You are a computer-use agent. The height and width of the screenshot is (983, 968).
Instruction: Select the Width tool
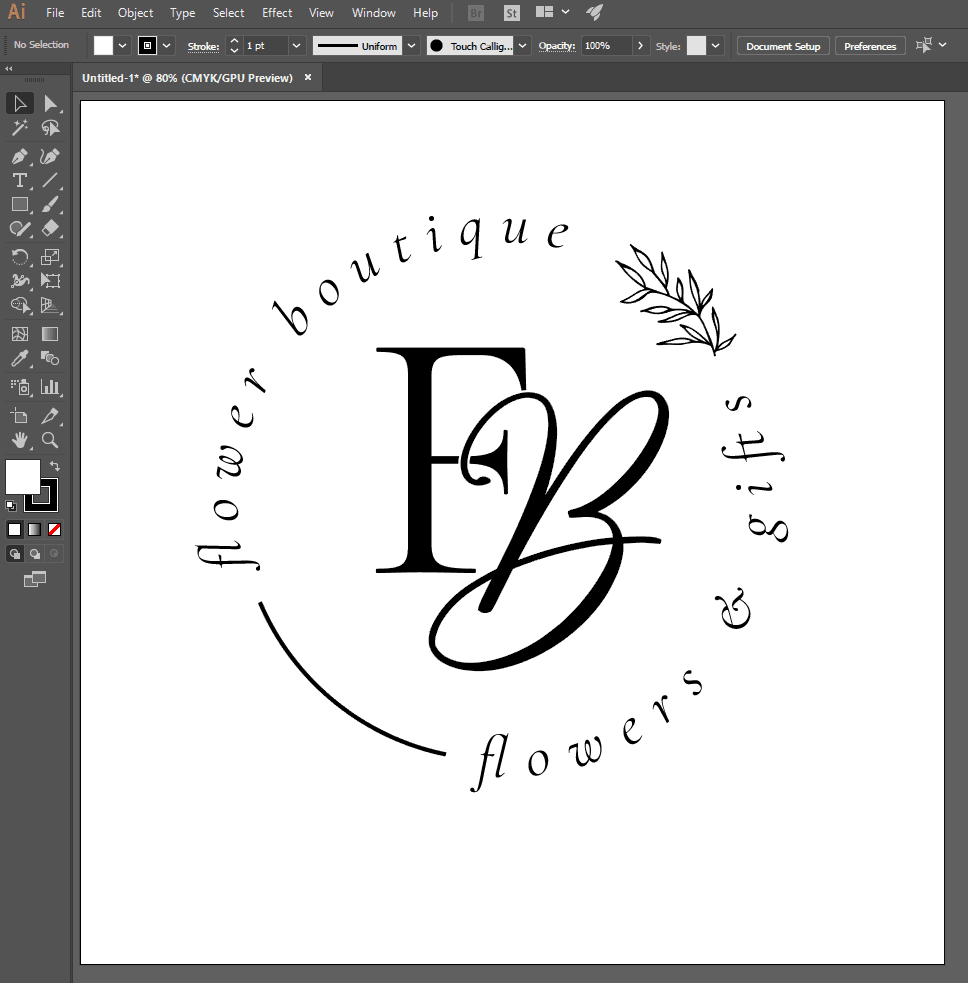(x=19, y=281)
